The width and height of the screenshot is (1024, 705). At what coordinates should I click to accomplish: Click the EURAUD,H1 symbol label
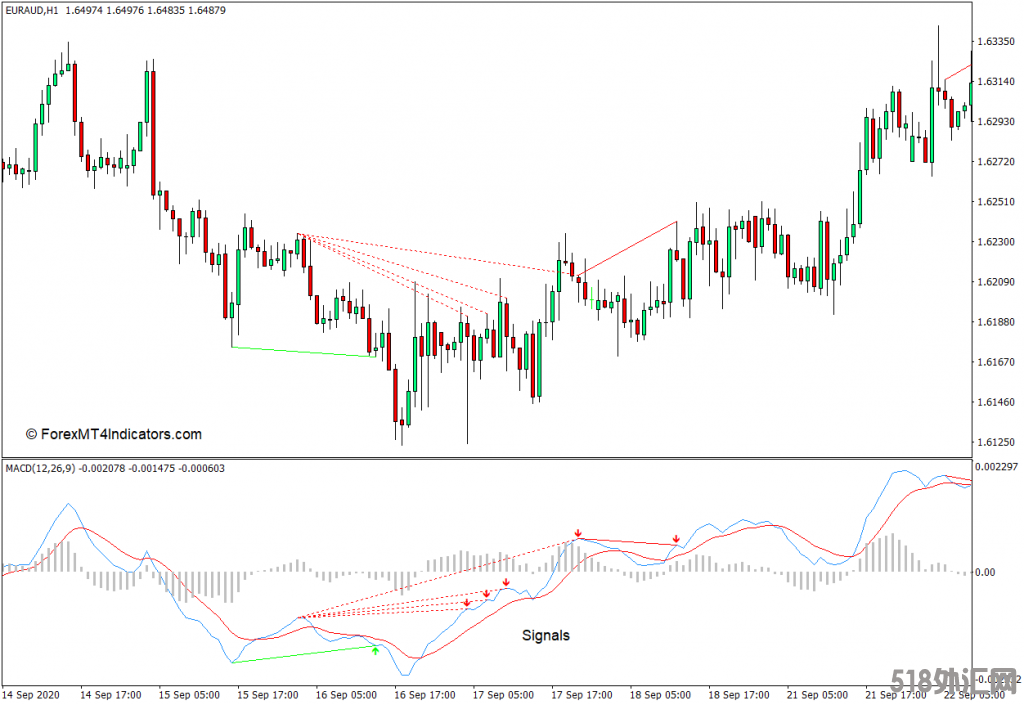click(x=32, y=10)
